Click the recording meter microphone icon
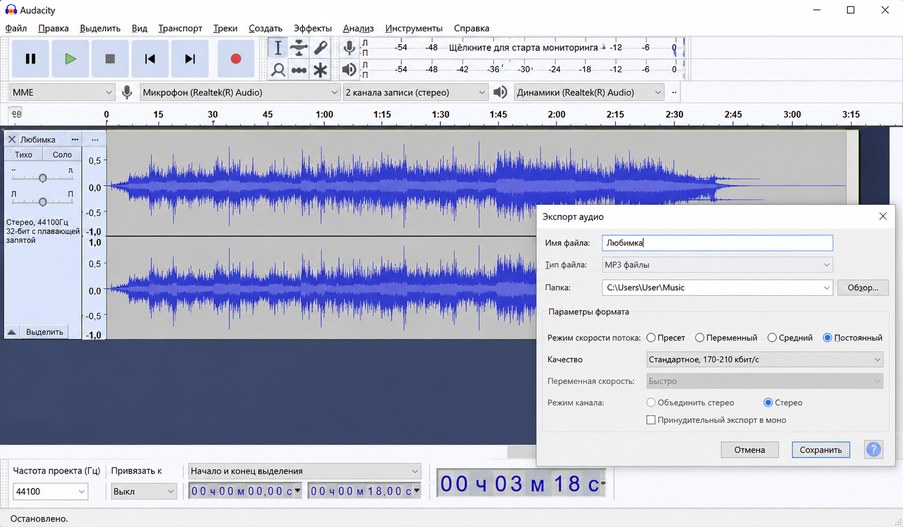Image resolution: width=903 pixels, height=527 pixels. pyautogui.click(x=349, y=48)
